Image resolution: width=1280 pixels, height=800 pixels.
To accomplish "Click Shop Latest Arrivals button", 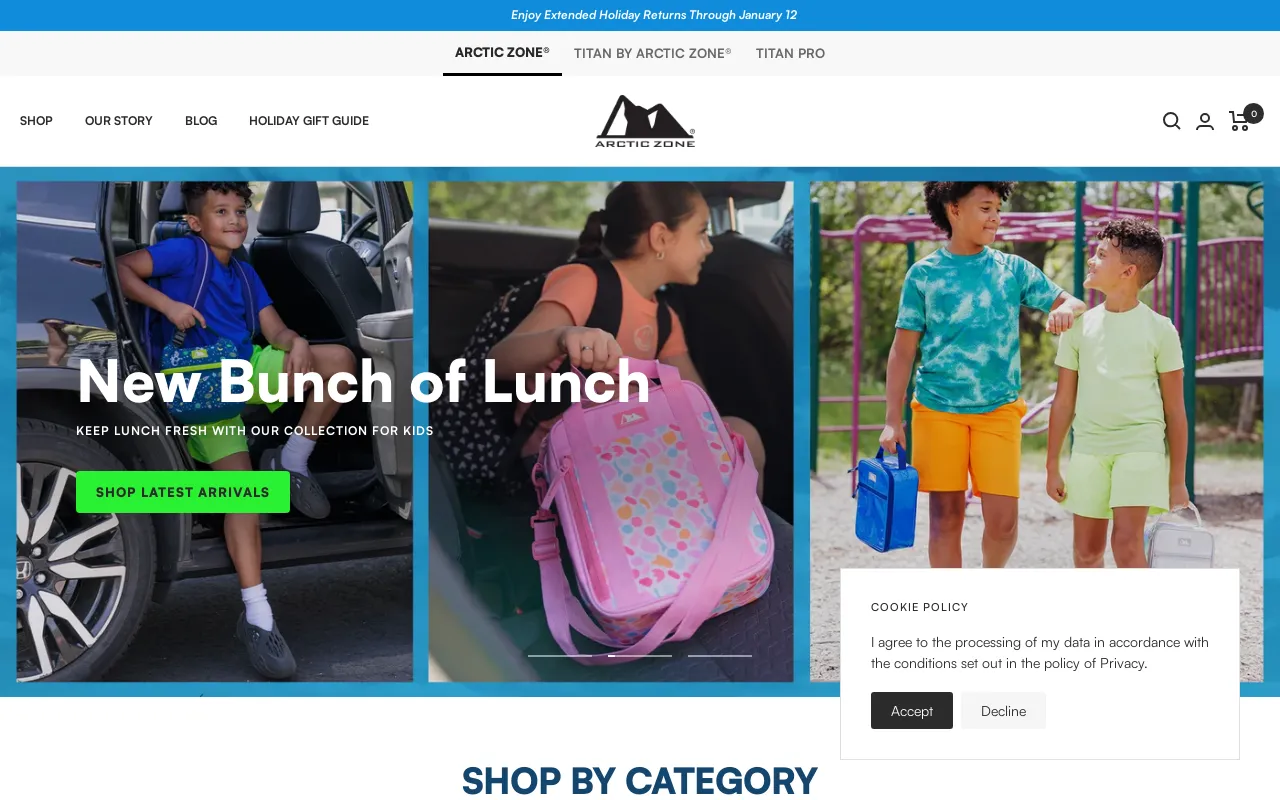I will [183, 492].
